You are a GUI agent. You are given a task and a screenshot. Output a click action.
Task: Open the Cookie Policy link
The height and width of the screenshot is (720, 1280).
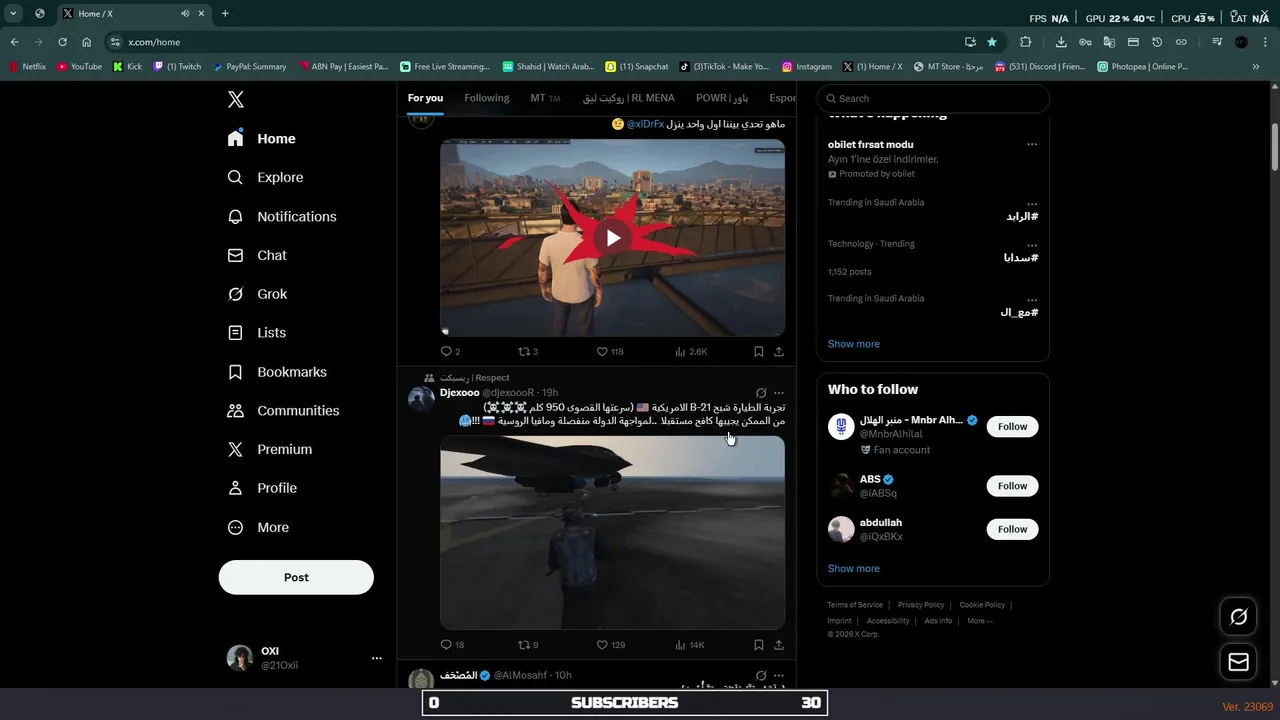tap(982, 605)
